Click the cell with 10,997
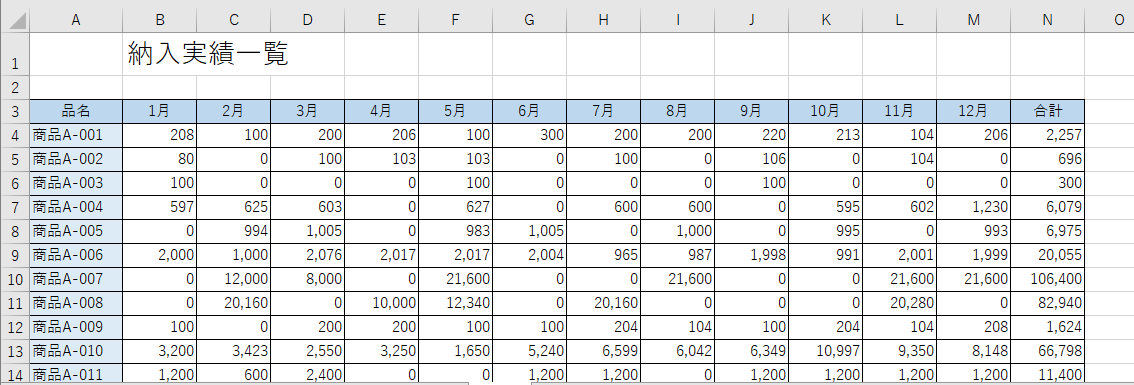This screenshot has width=1134, height=385. tap(825, 351)
